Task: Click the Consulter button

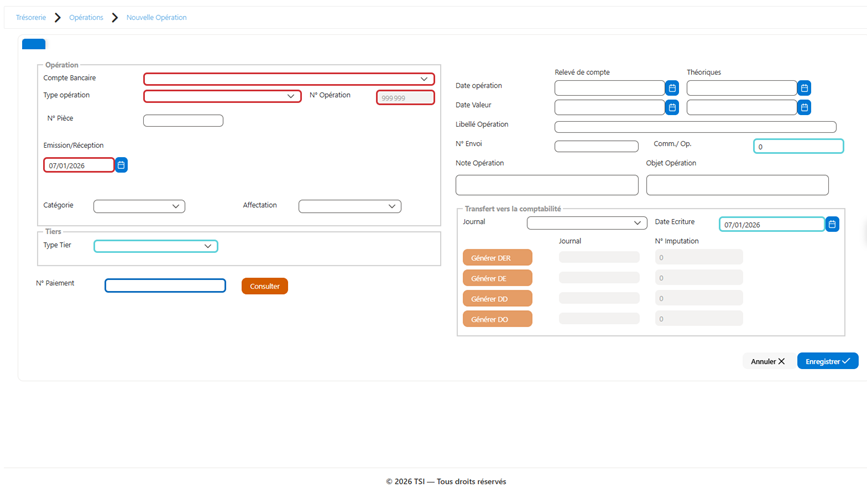Action: coord(264,286)
